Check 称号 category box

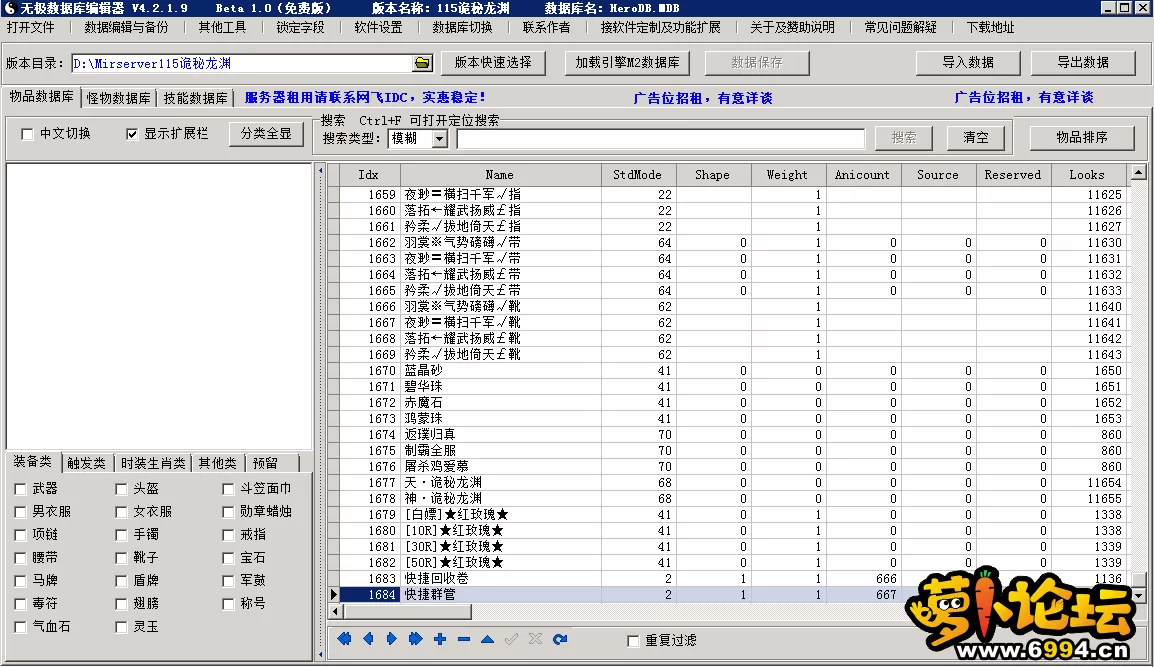228,604
